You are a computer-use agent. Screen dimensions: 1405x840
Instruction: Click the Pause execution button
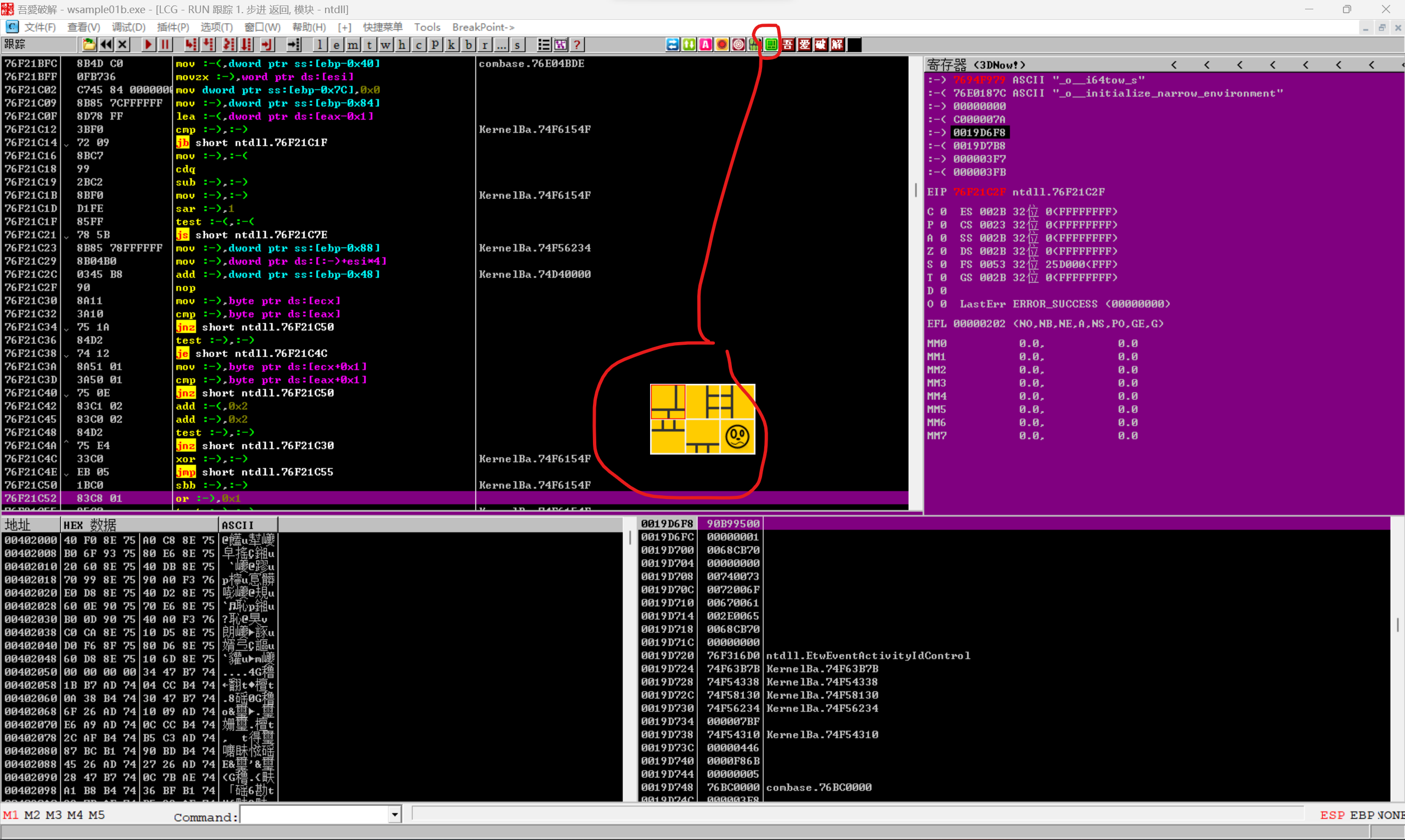coord(165,44)
